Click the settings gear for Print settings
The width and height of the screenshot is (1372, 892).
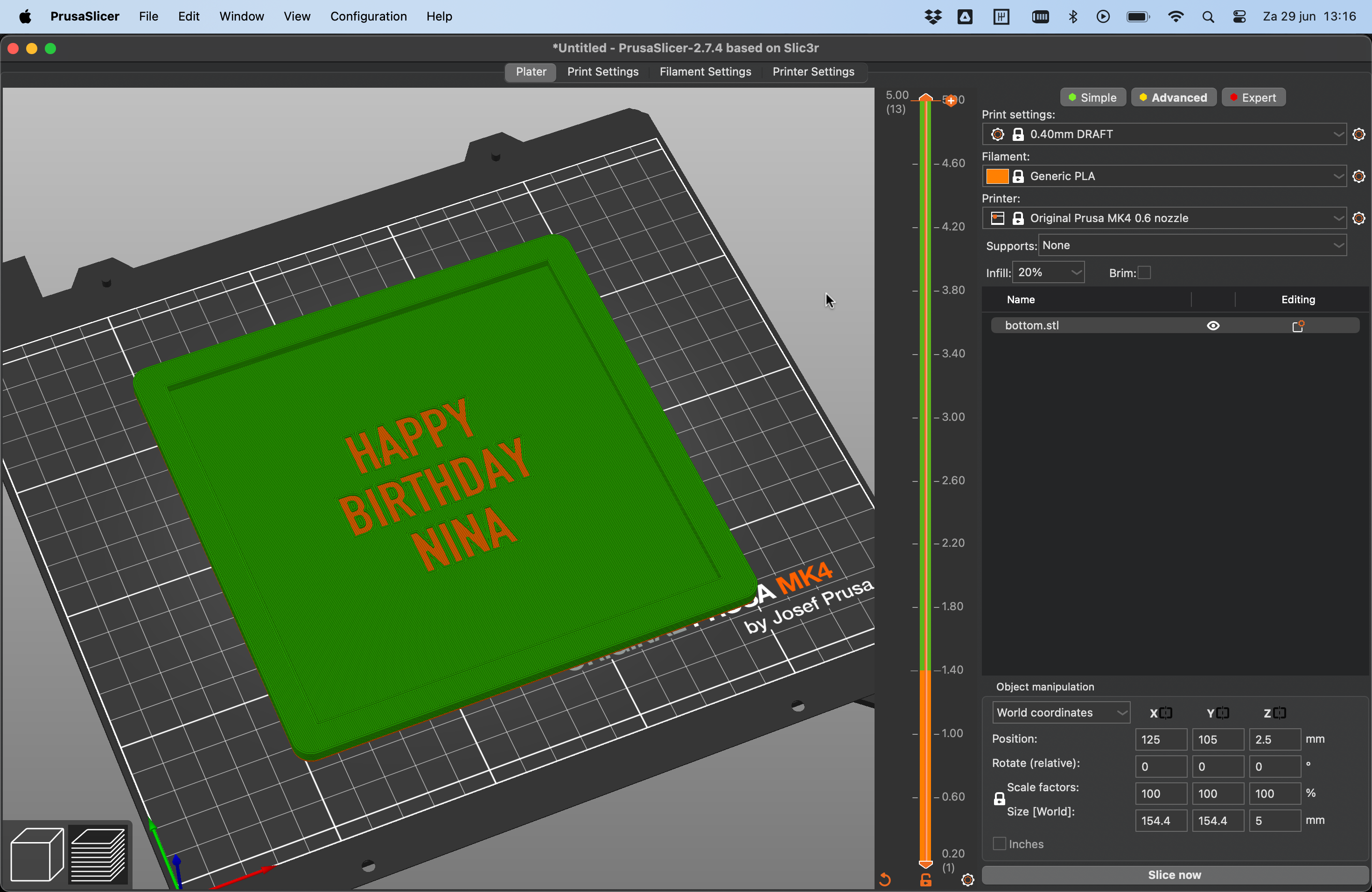(1358, 133)
